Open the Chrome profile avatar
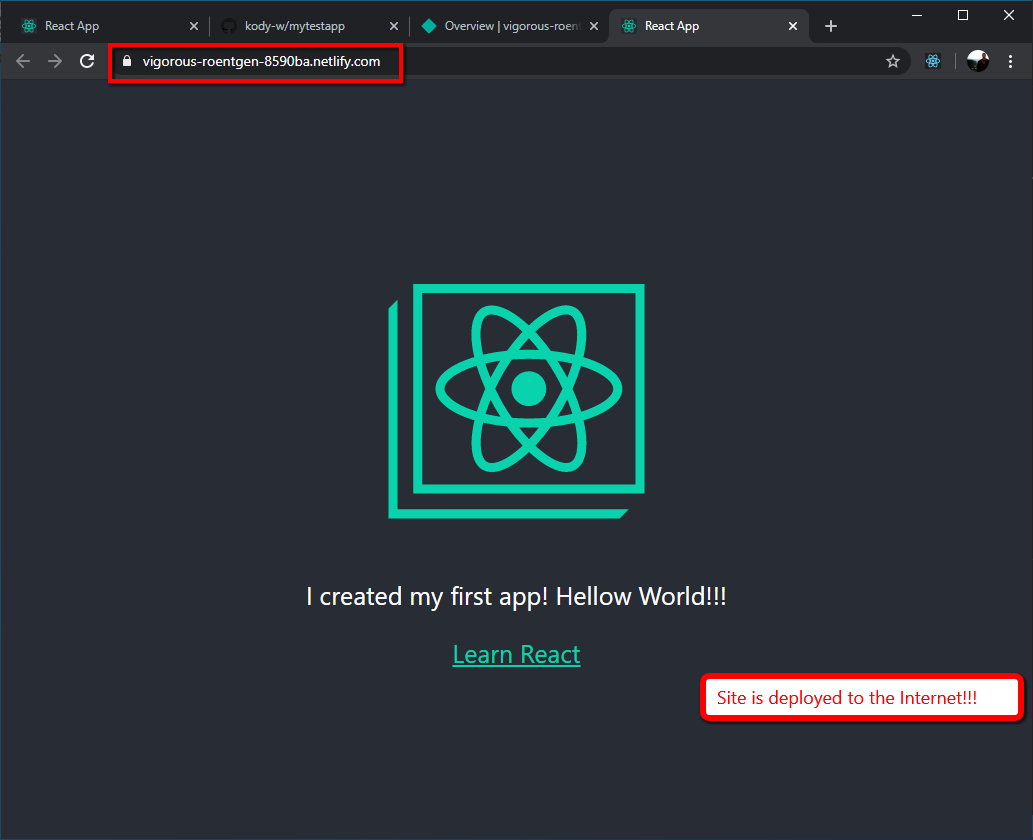The height and width of the screenshot is (840, 1033). (978, 61)
